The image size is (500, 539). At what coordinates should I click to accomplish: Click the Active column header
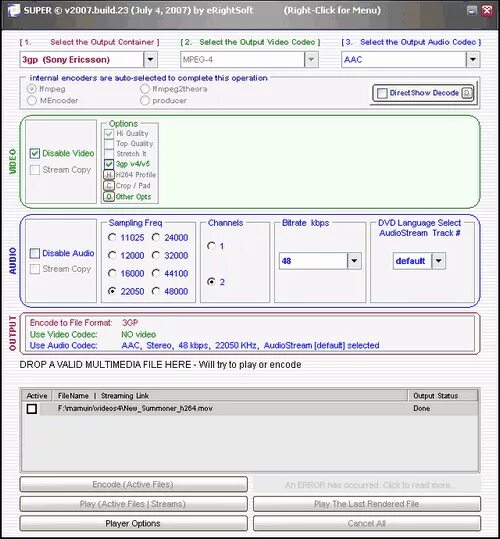point(37,396)
